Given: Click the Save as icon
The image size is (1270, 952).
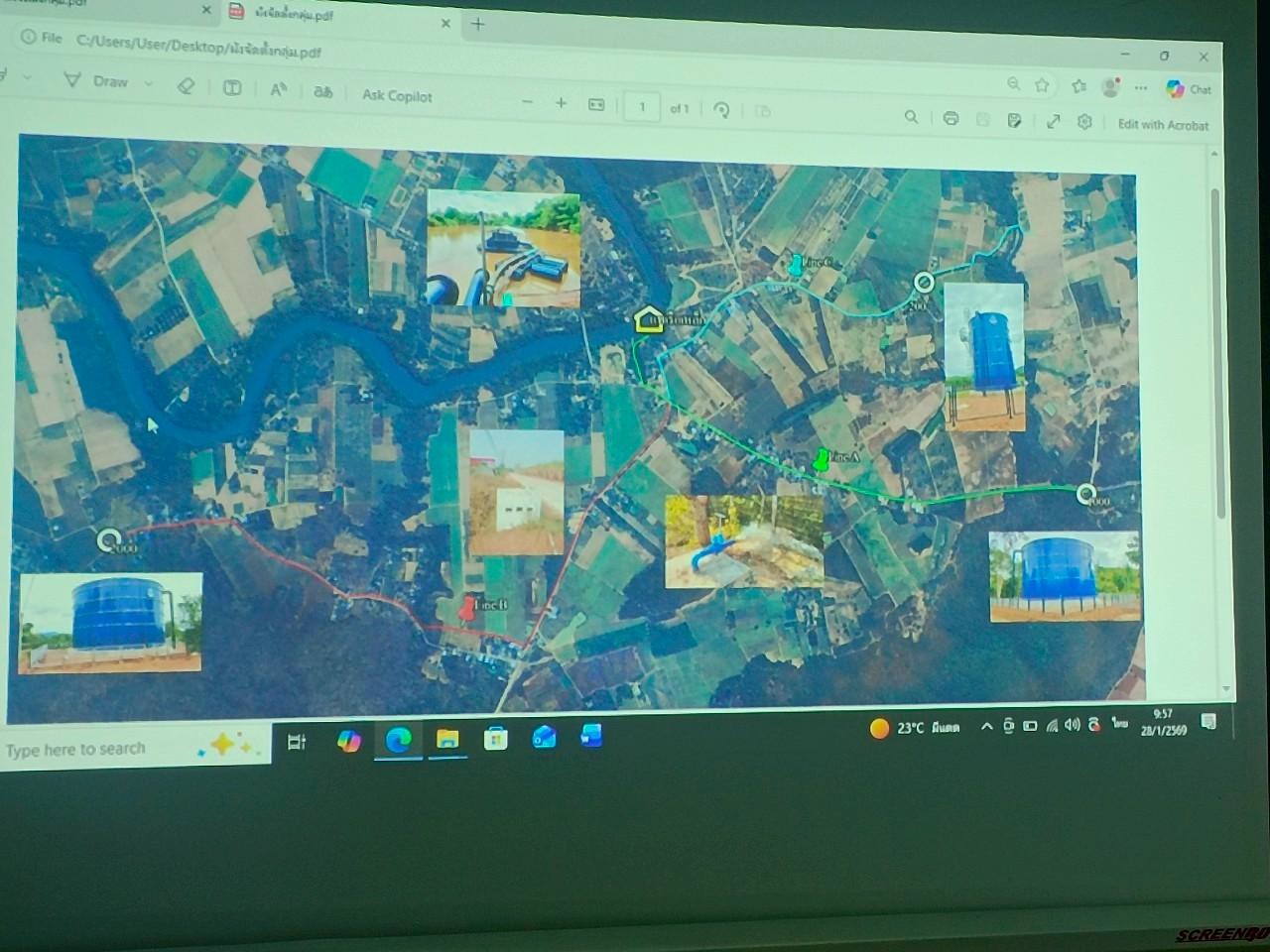Looking at the screenshot, I should (x=1014, y=120).
